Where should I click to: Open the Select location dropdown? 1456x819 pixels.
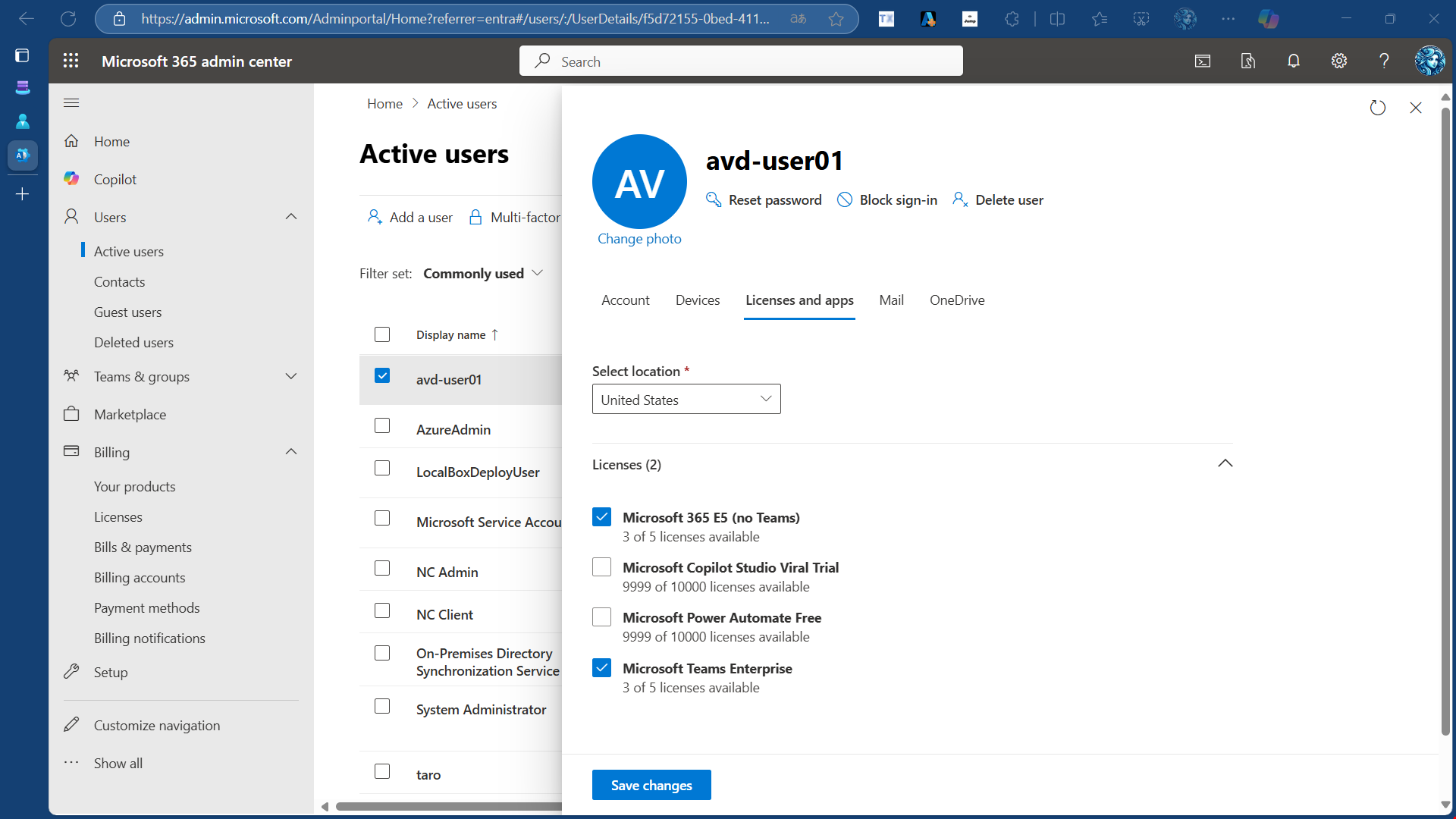(686, 399)
